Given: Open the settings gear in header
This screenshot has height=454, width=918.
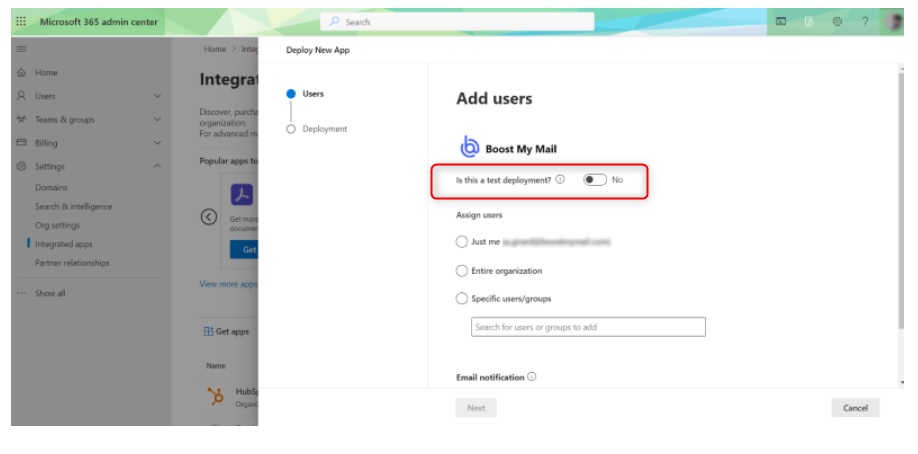Looking at the screenshot, I should [x=837, y=22].
